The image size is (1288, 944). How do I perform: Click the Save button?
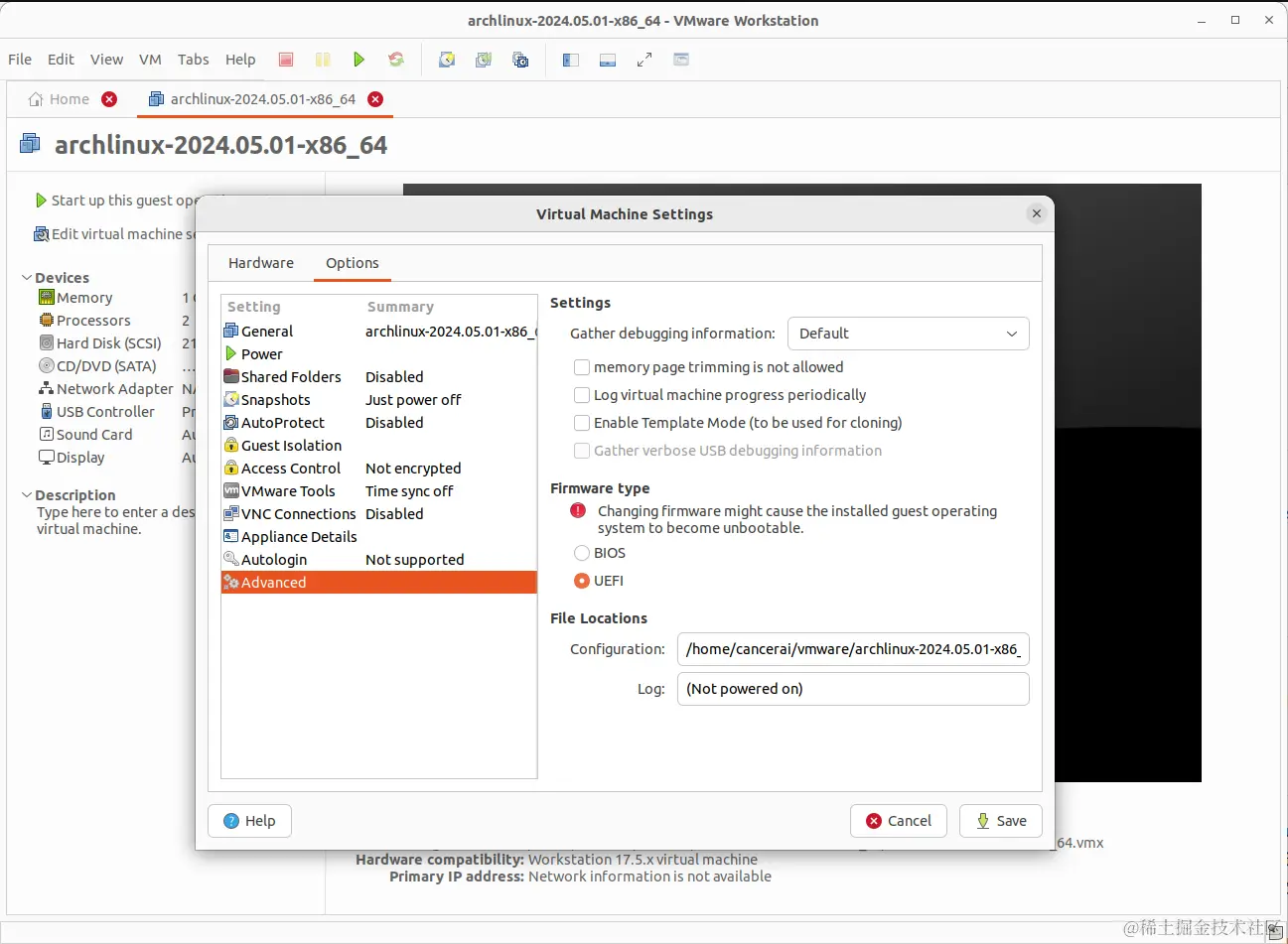click(x=1001, y=821)
